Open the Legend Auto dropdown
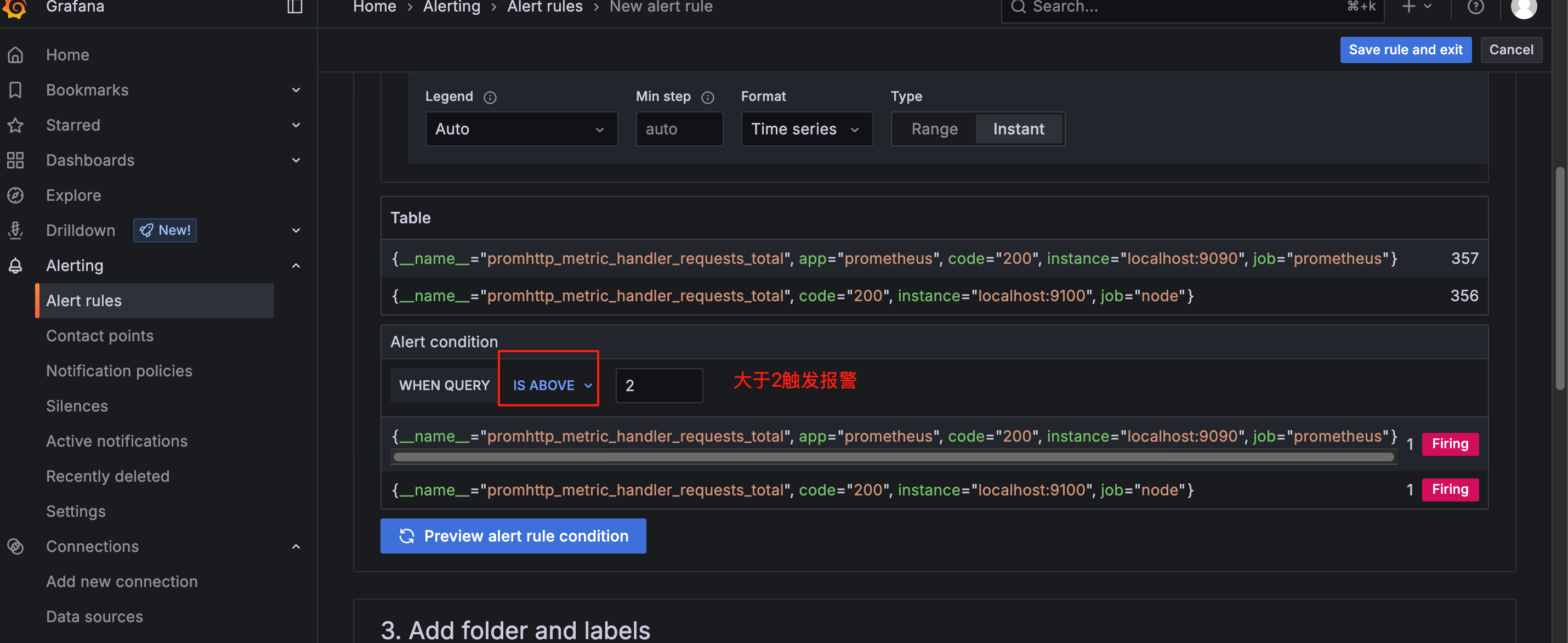The image size is (1568, 643). 521,129
